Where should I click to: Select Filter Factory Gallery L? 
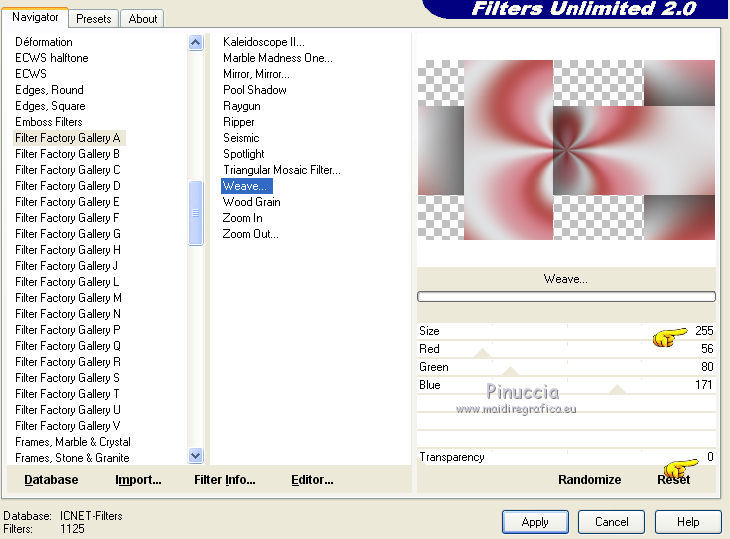tap(67, 282)
